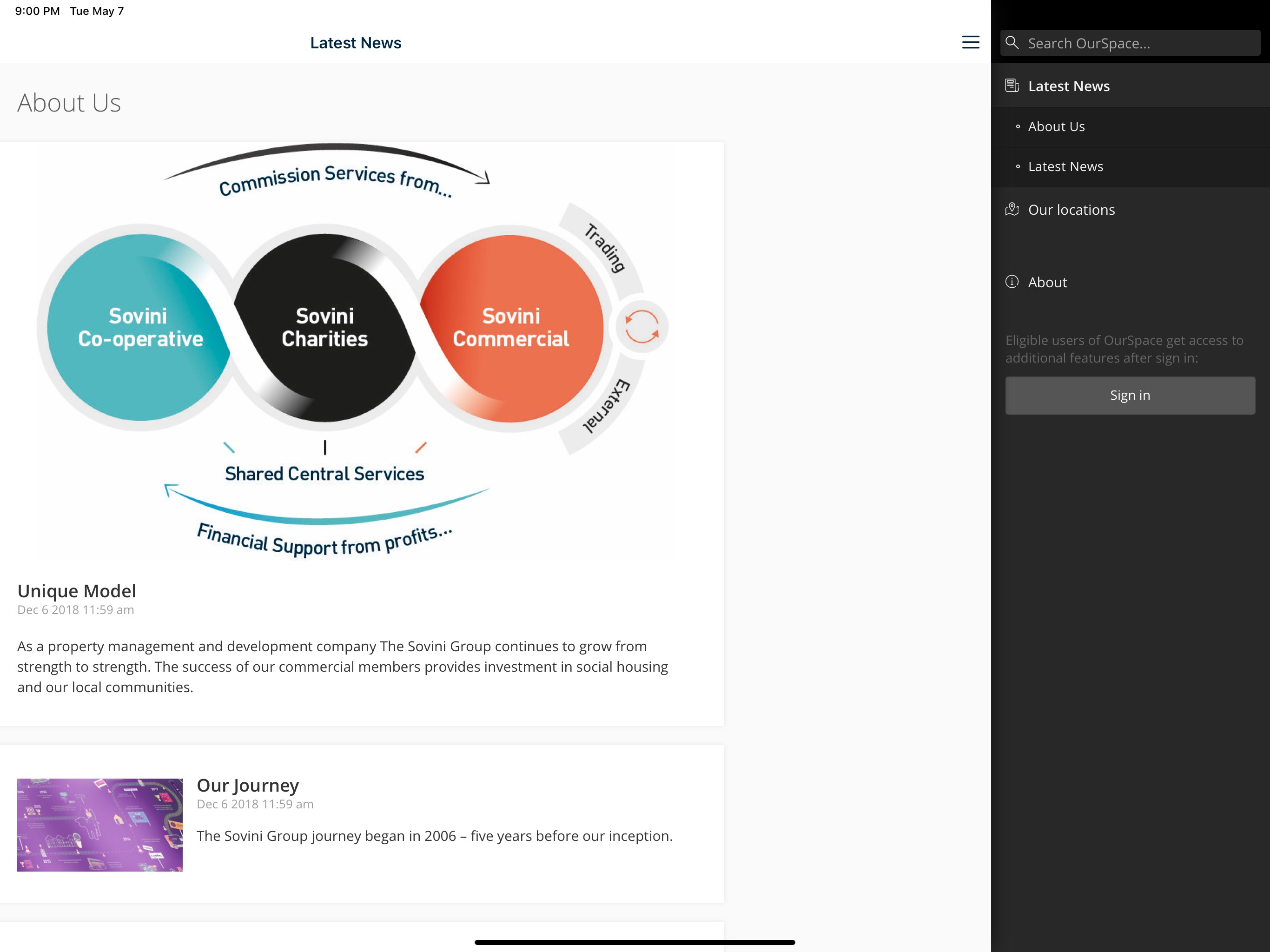Select Latest News submenu item
Image resolution: width=1270 pixels, height=952 pixels.
[1130, 166]
